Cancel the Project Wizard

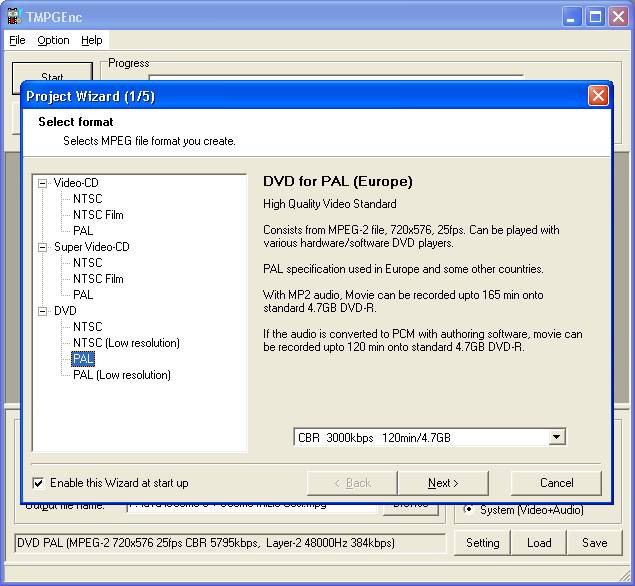pyautogui.click(x=556, y=483)
